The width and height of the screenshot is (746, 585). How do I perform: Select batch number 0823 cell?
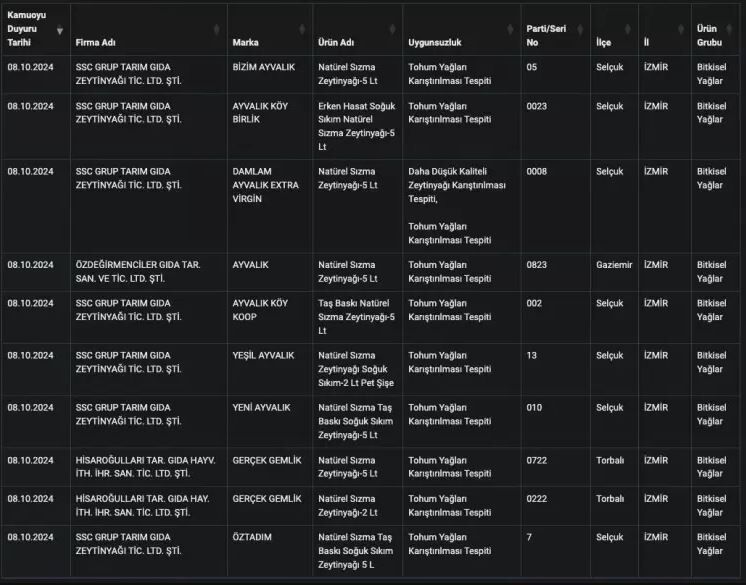coord(536,265)
